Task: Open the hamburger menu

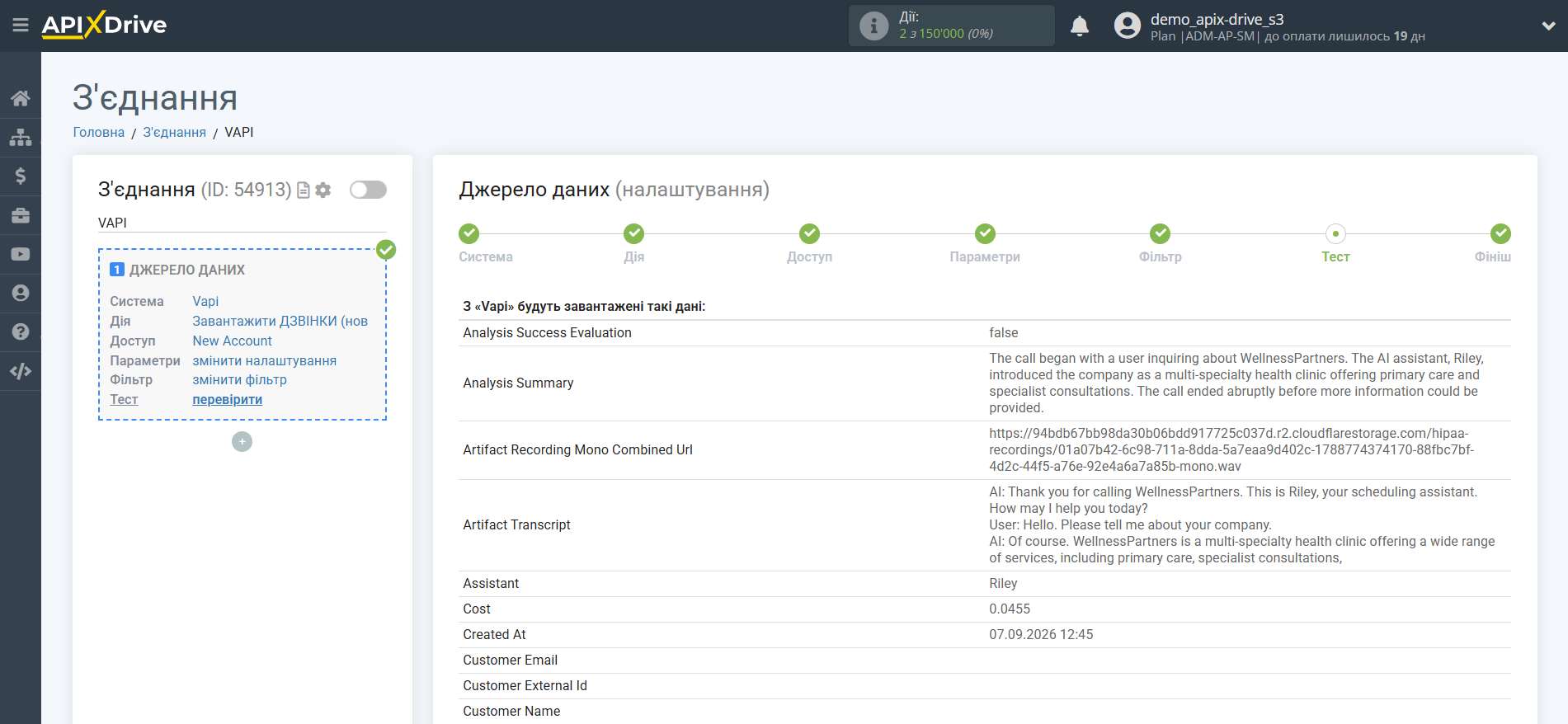Action: coord(21,26)
